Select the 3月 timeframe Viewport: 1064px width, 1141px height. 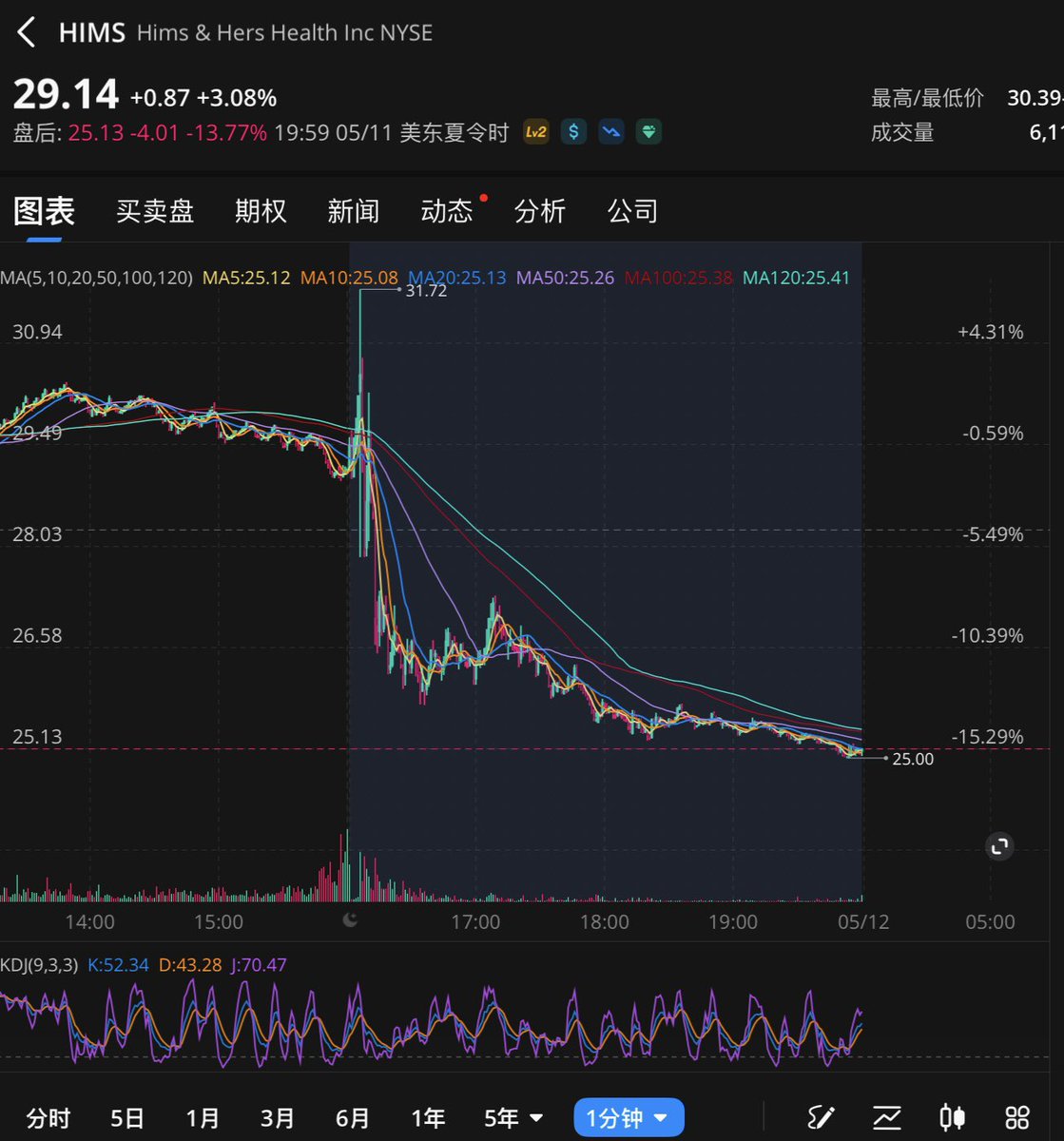click(x=278, y=1118)
